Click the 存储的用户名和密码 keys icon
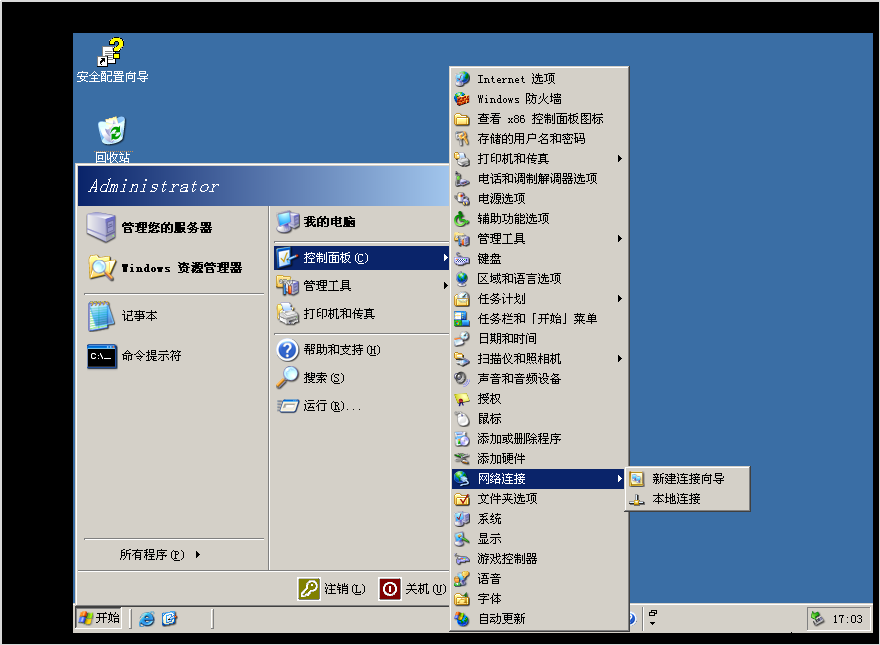 coord(462,139)
